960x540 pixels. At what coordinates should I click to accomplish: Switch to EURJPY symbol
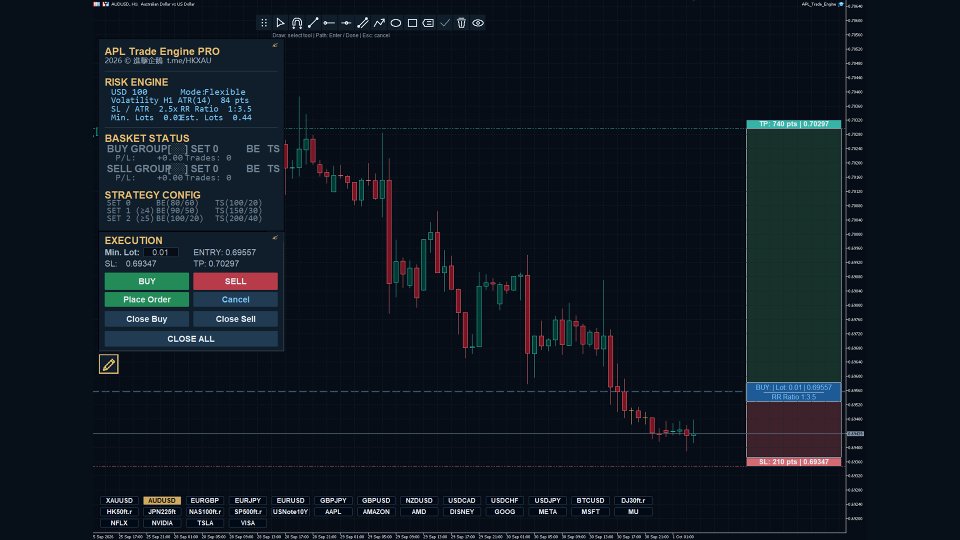point(248,500)
